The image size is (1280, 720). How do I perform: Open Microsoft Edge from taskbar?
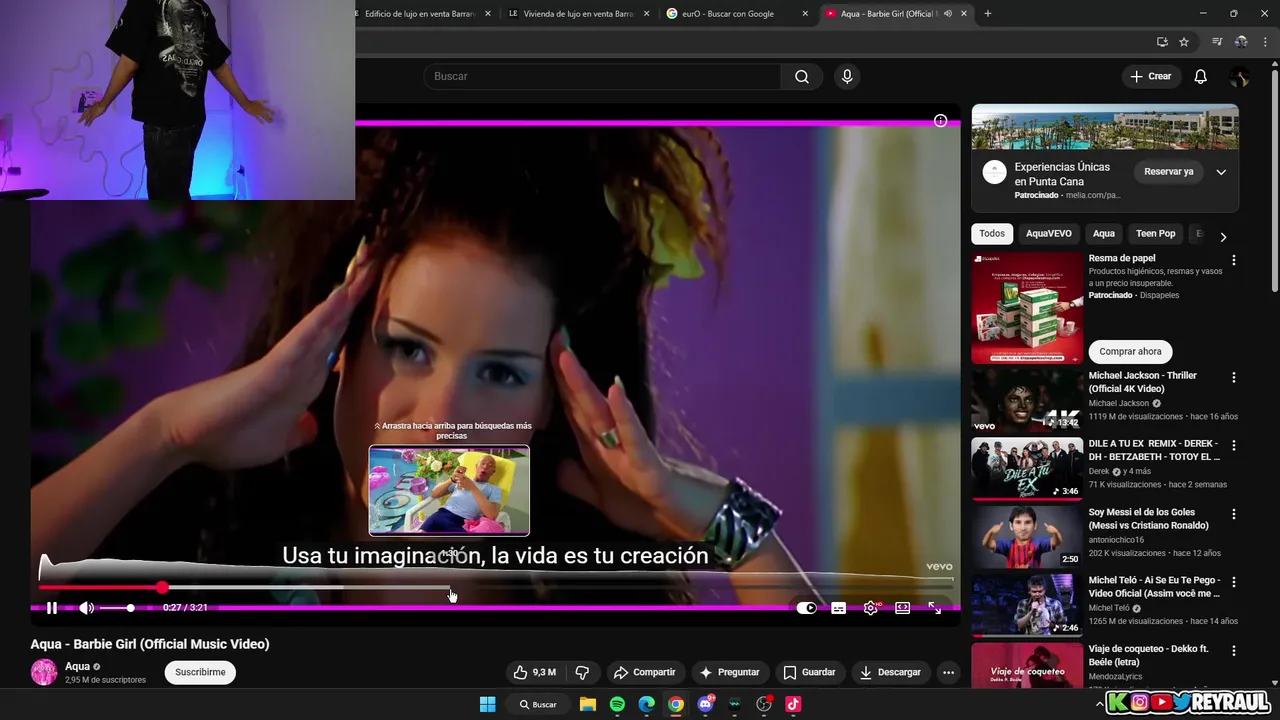point(647,704)
